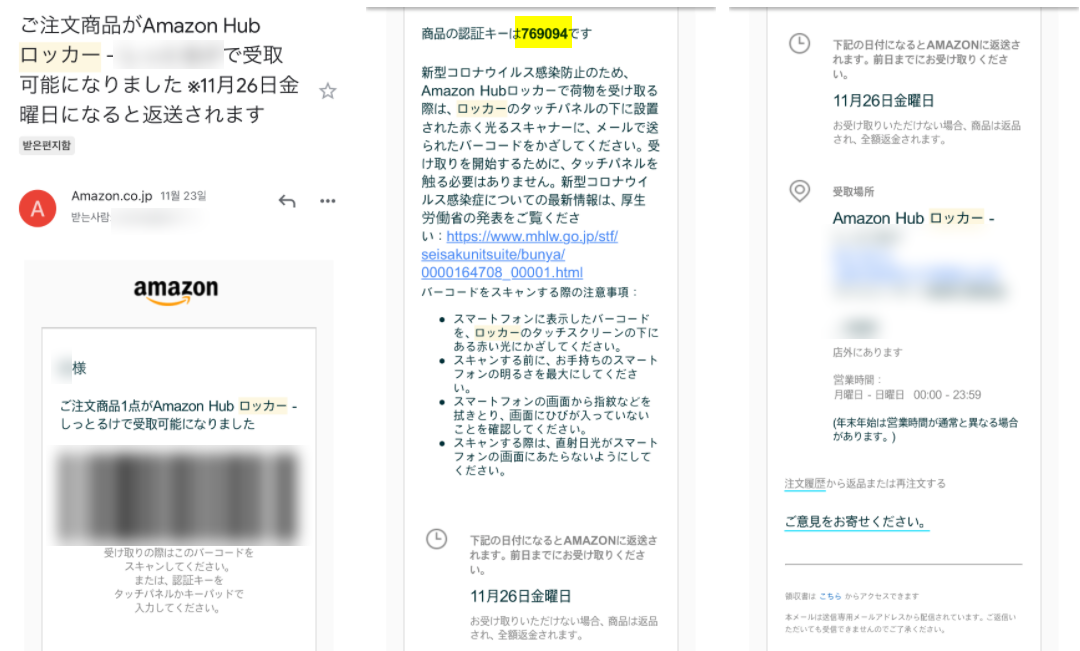1080x651 pixels.
Task: Click the sender name Amazon.co.jp
Action: tap(112, 196)
